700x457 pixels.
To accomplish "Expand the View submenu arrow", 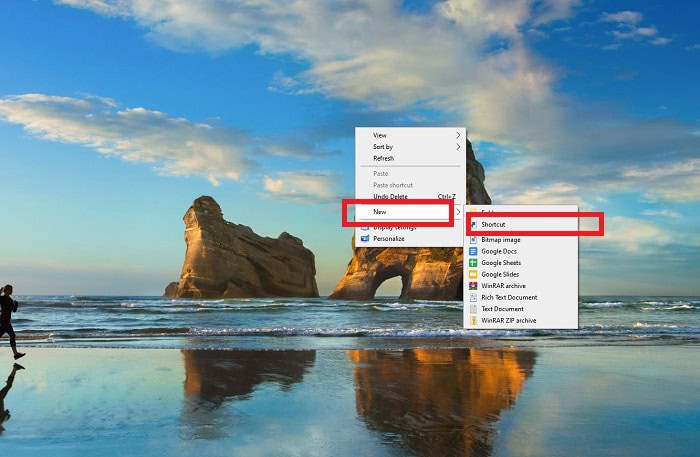I will coord(458,135).
